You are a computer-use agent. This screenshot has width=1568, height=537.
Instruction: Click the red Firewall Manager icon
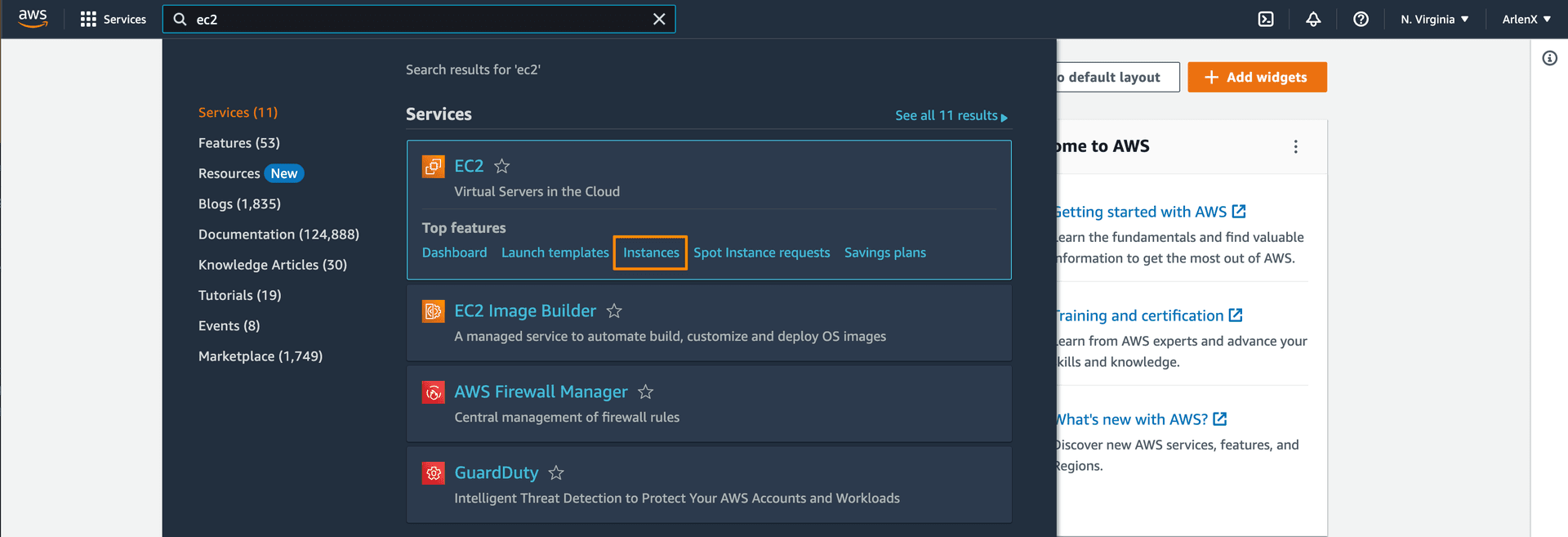tap(433, 392)
